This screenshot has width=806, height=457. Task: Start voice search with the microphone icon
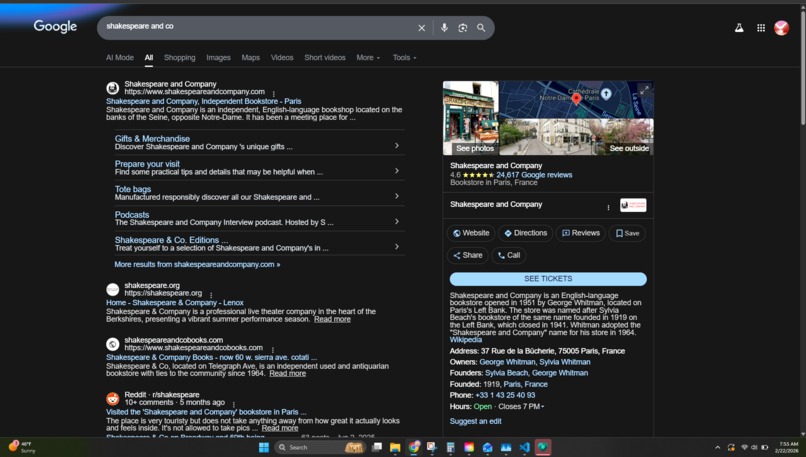coord(444,28)
